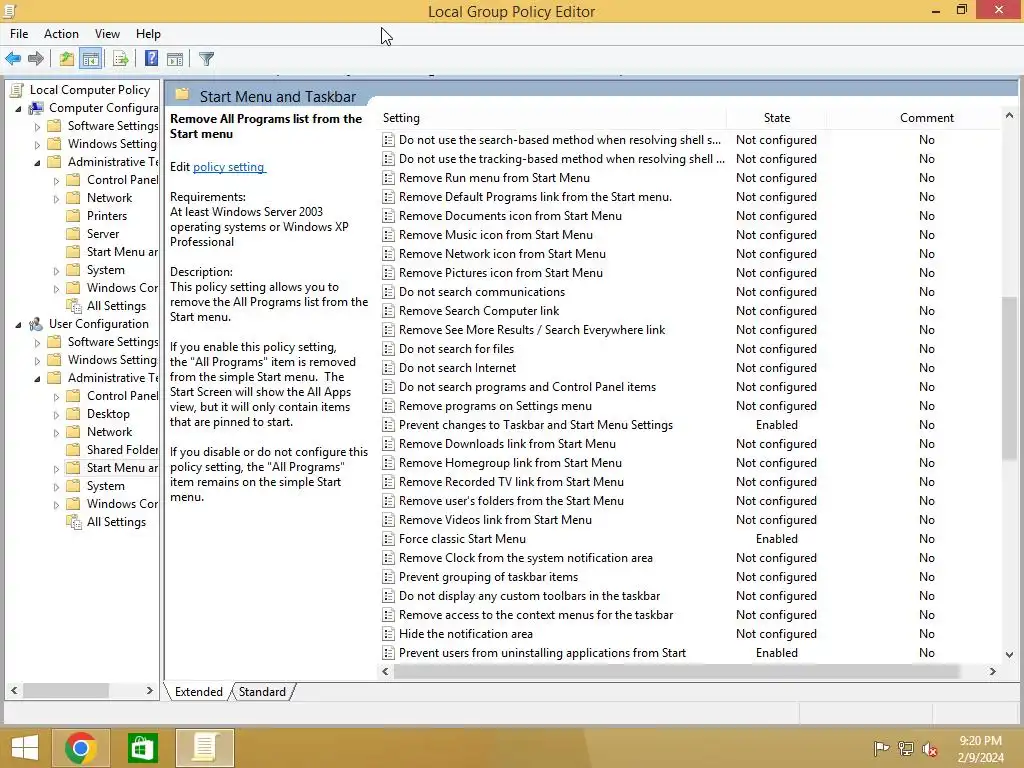1024x768 pixels.
Task: Open the Help menu
Action: pyautogui.click(x=148, y=34)
